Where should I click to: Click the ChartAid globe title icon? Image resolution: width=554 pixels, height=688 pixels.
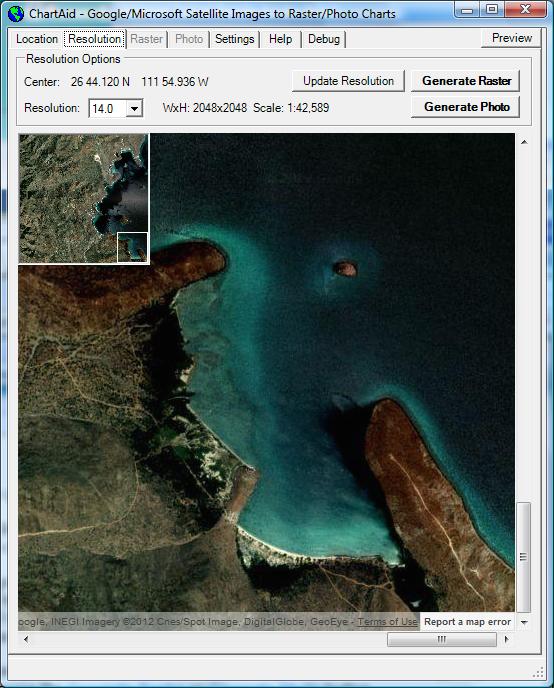(x=16, y=14)
